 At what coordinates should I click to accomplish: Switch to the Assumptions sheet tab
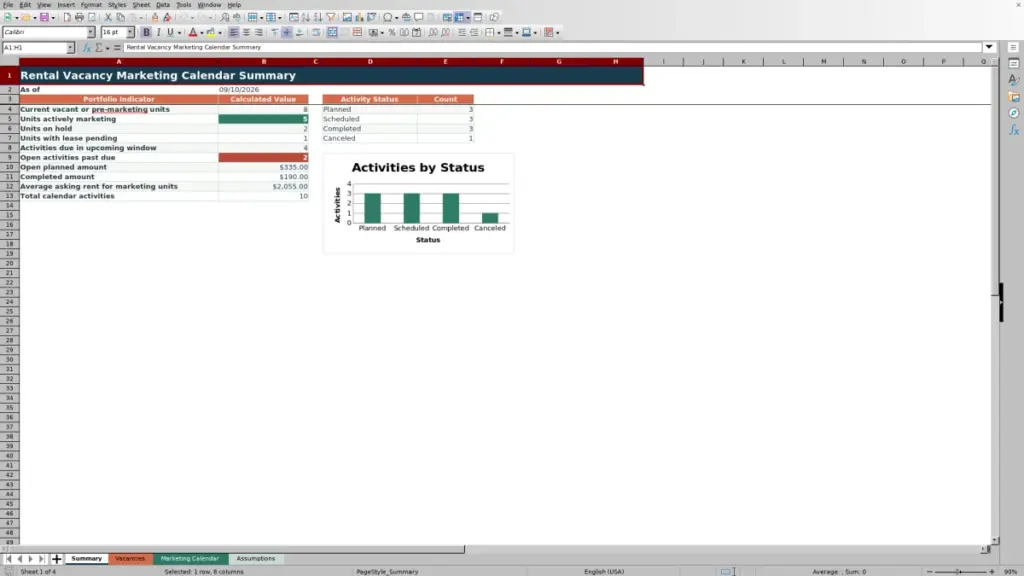click(x=255, y=558)
